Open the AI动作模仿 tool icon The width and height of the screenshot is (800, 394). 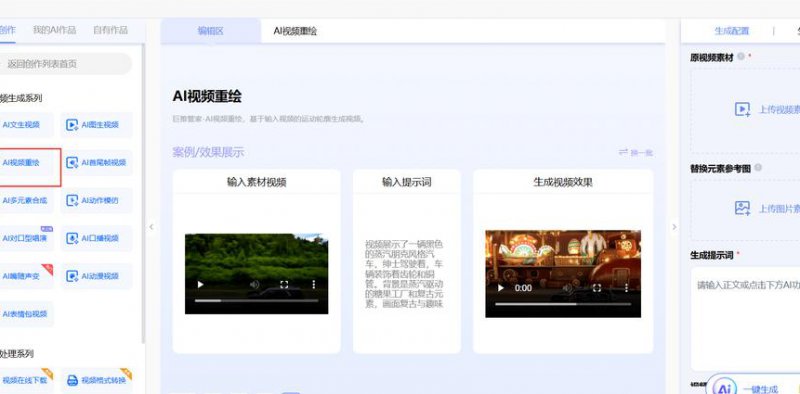pos(72,201)
